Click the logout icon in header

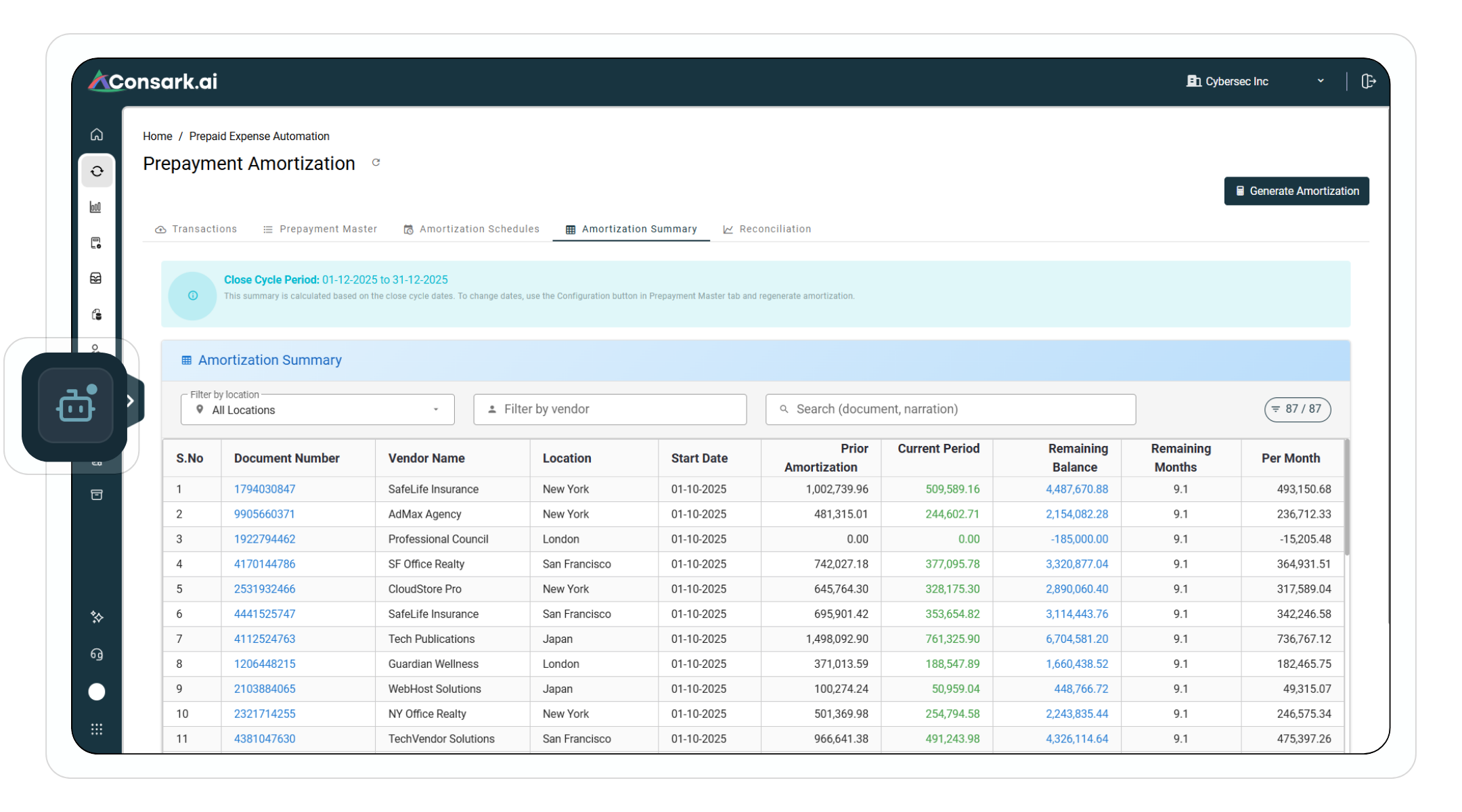pyautogui.click(x=1369, y=81)
